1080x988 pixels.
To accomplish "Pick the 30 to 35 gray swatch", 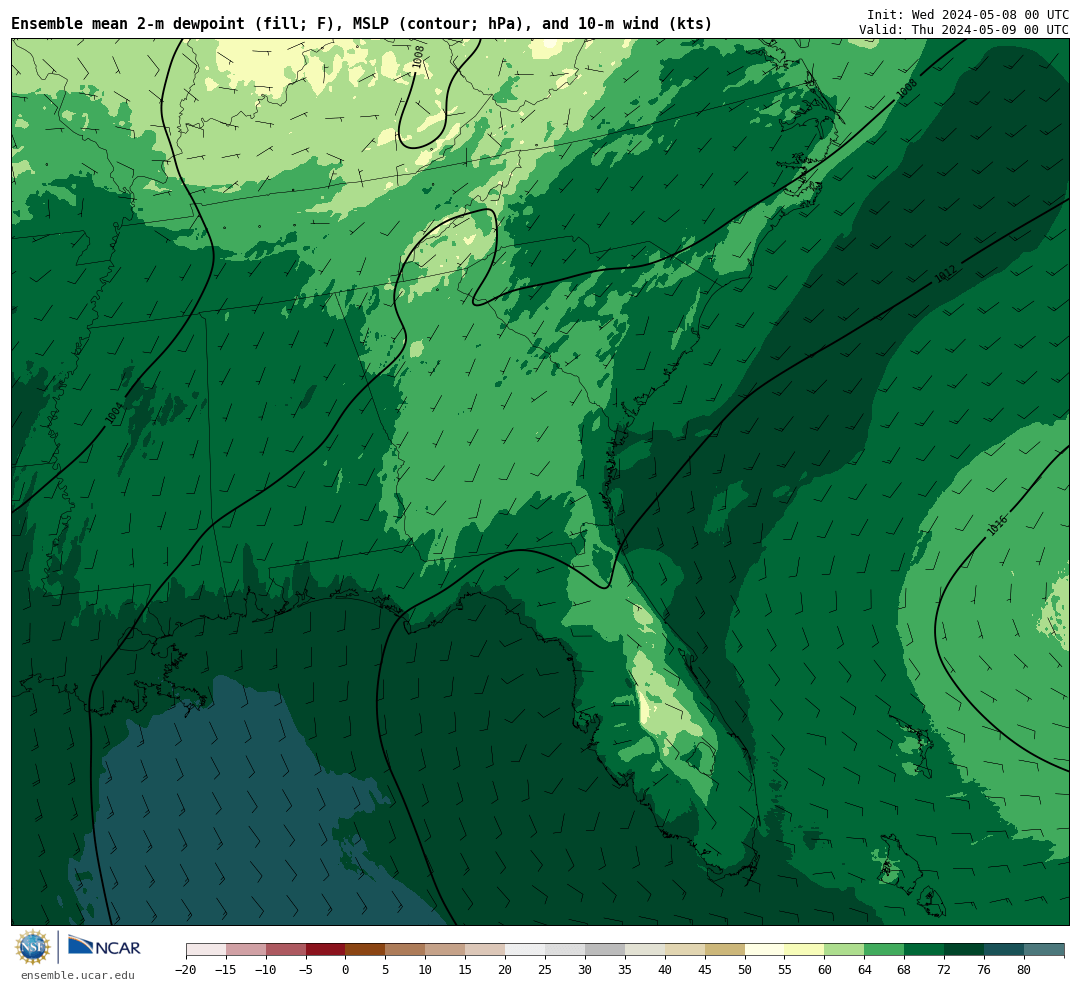I will click(605, 949).
